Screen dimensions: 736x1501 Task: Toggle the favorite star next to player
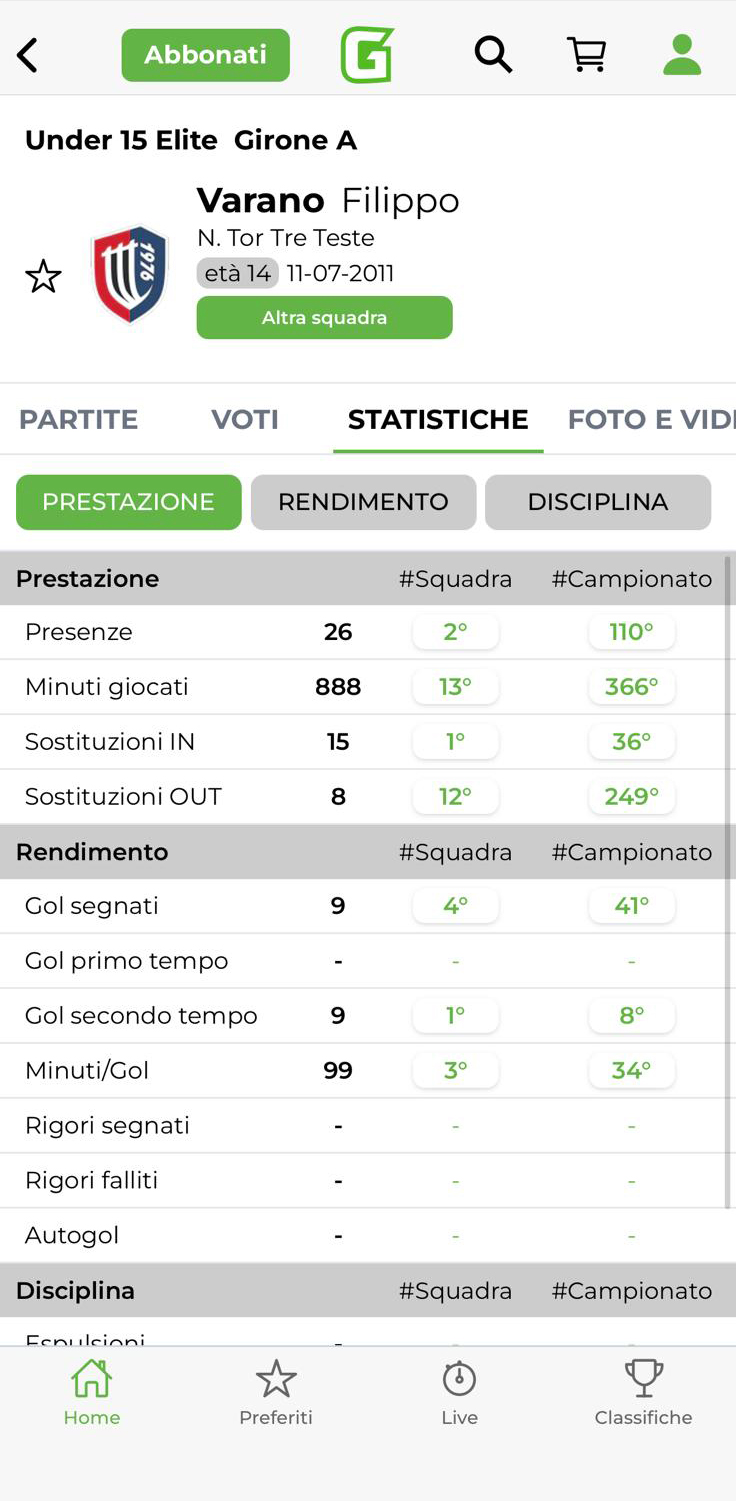coord(43,276)
